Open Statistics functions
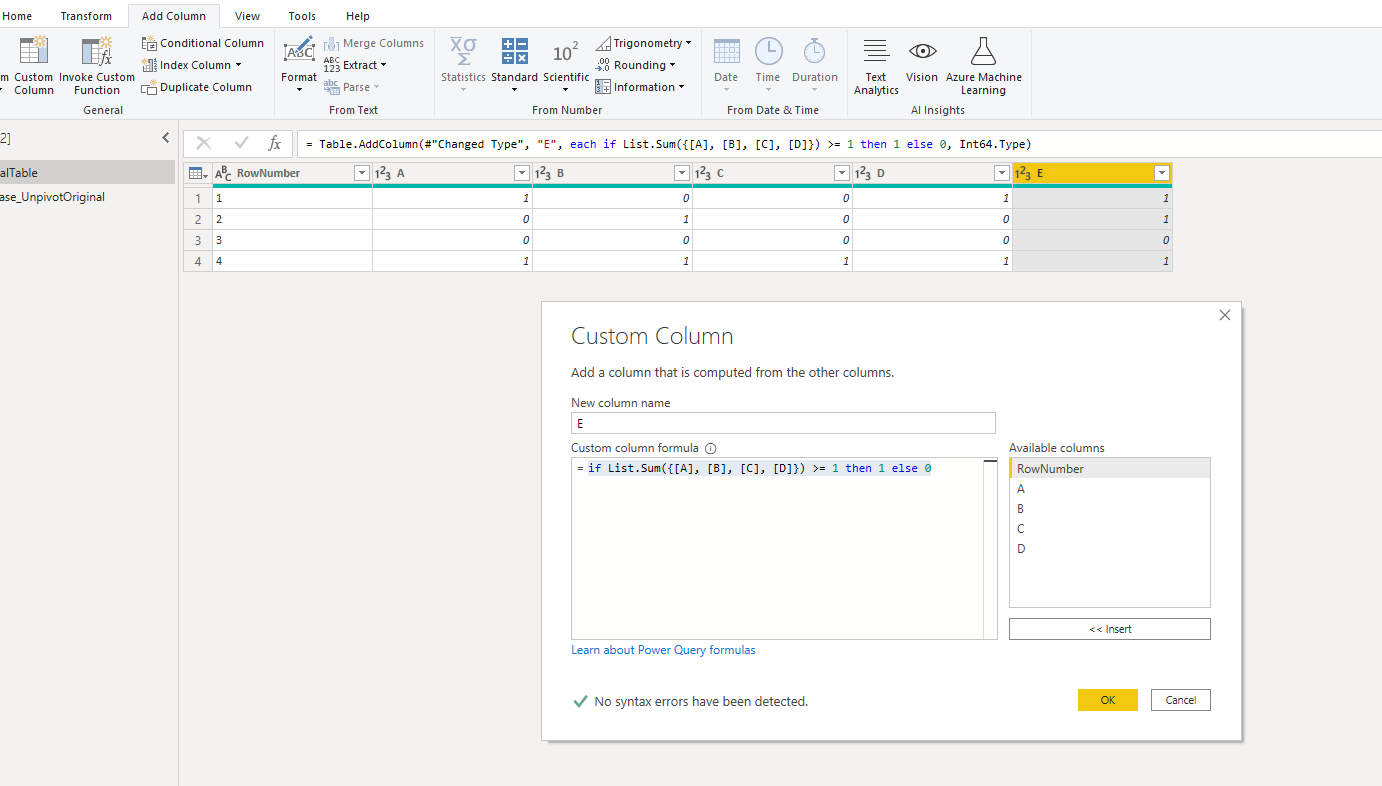 pos(463,65)
